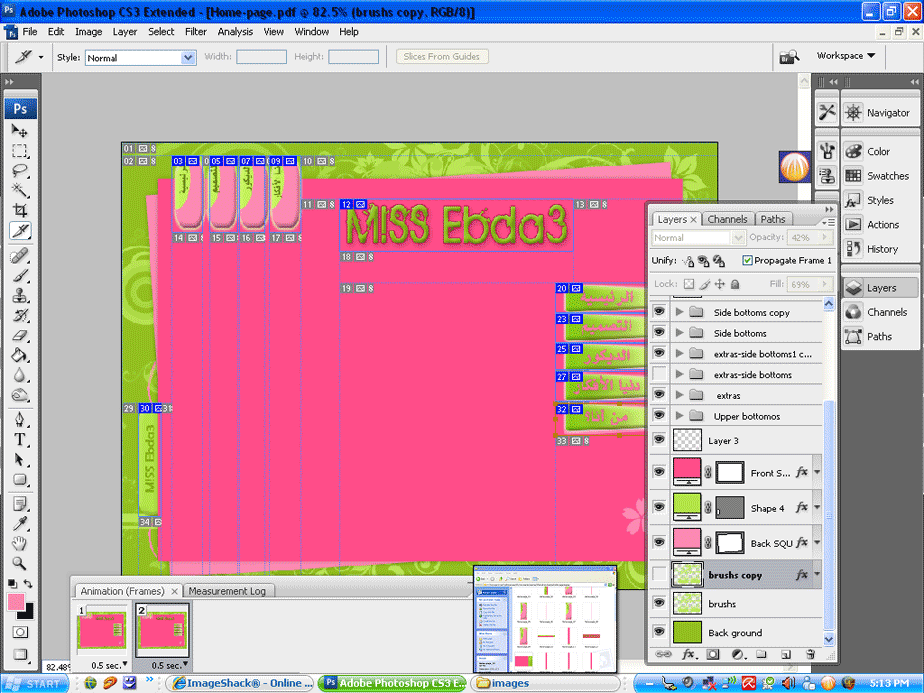Select the Move tool
The width and height of the screenshot is (924, 693).
[19, 131]
